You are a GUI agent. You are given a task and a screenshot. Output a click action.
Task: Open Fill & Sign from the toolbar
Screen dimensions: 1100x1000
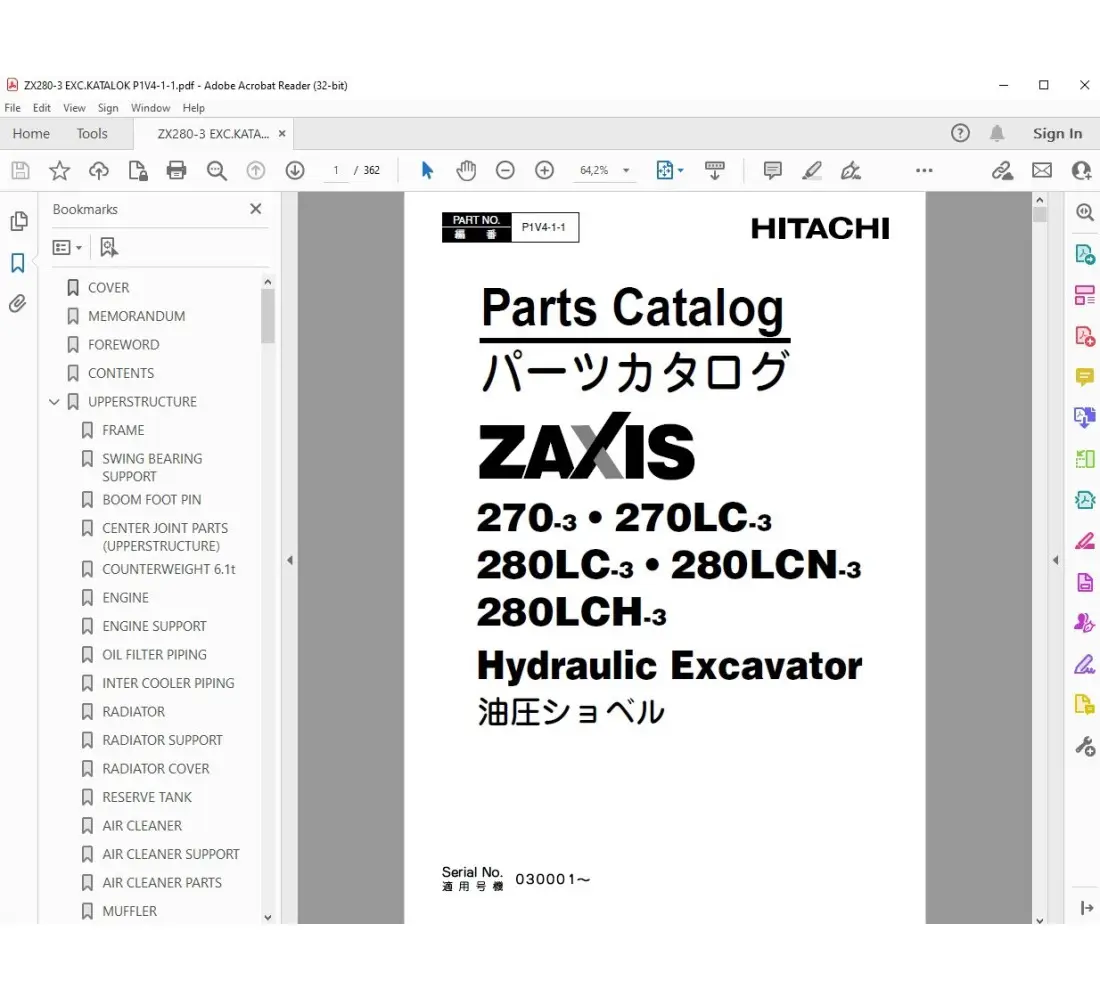pos(851,170)
